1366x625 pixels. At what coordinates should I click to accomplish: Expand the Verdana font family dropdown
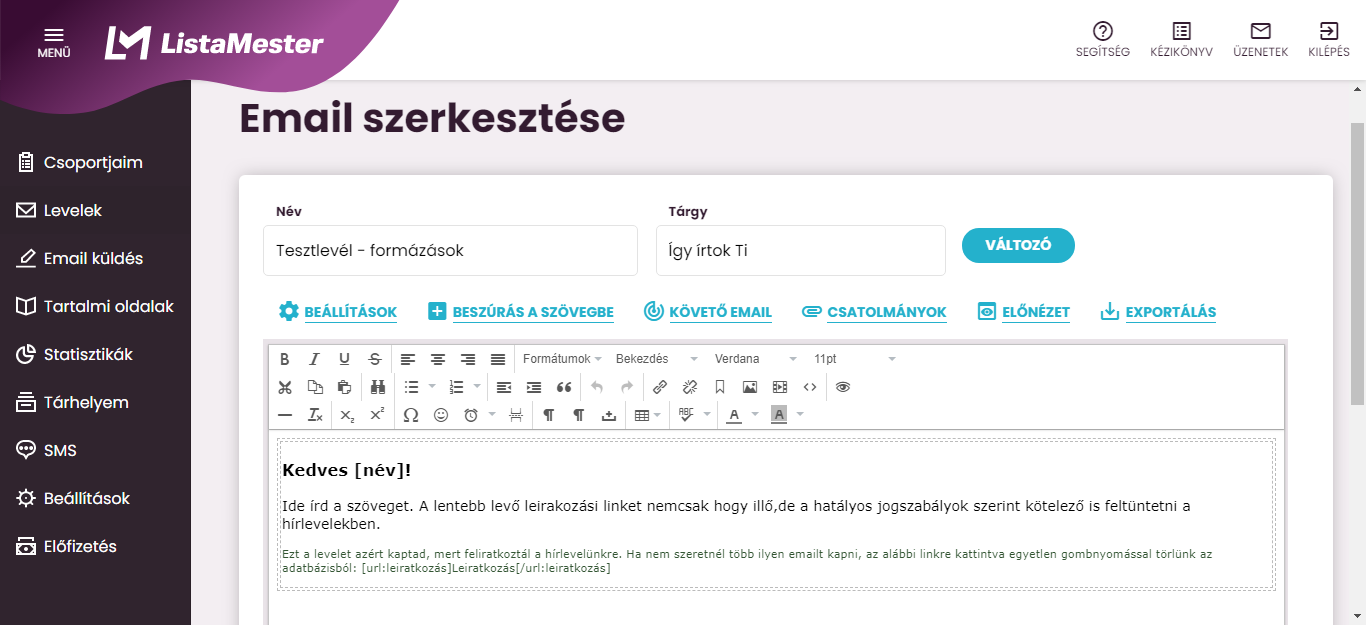pyautogui.click(x=755, y=359)
